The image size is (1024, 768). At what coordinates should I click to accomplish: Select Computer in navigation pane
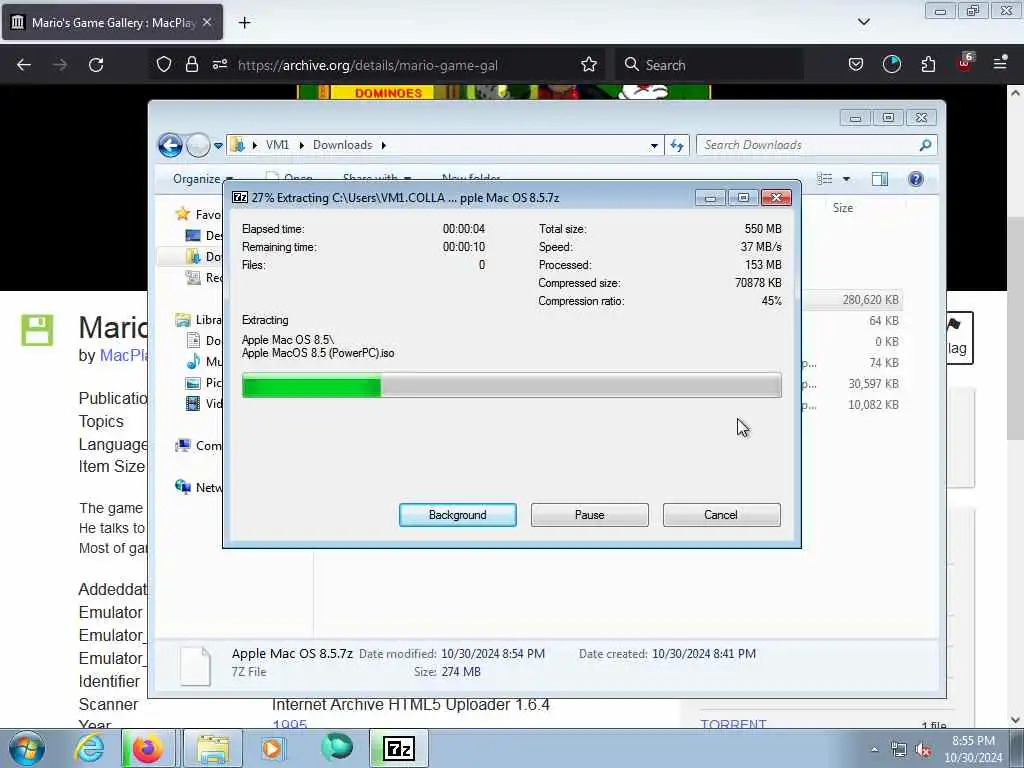198,445
